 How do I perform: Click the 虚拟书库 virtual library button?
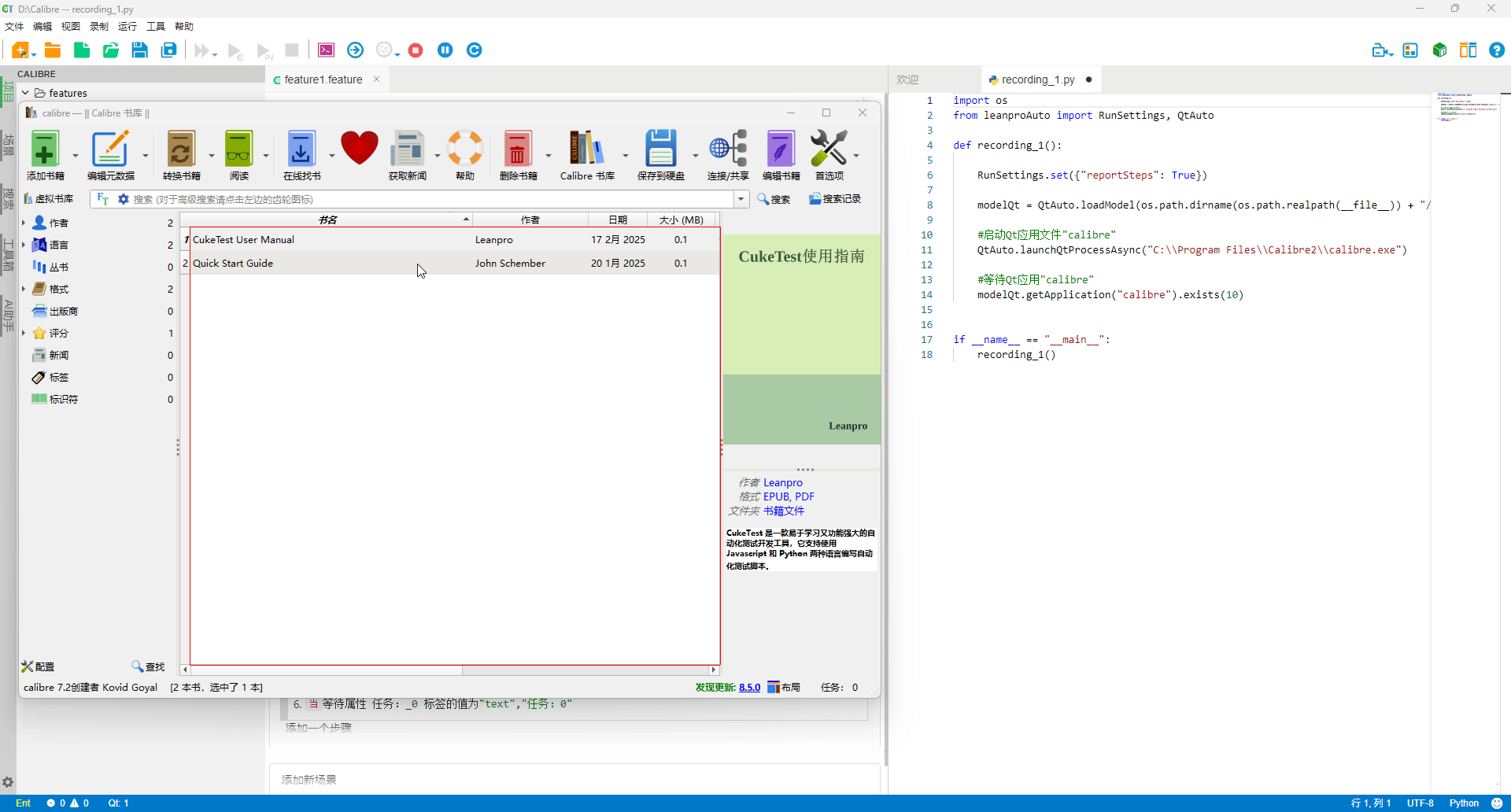[49, 199]
